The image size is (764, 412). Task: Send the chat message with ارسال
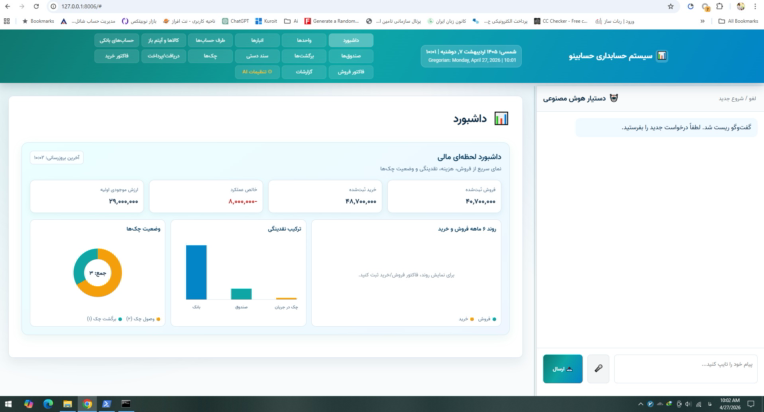[563, 369]
